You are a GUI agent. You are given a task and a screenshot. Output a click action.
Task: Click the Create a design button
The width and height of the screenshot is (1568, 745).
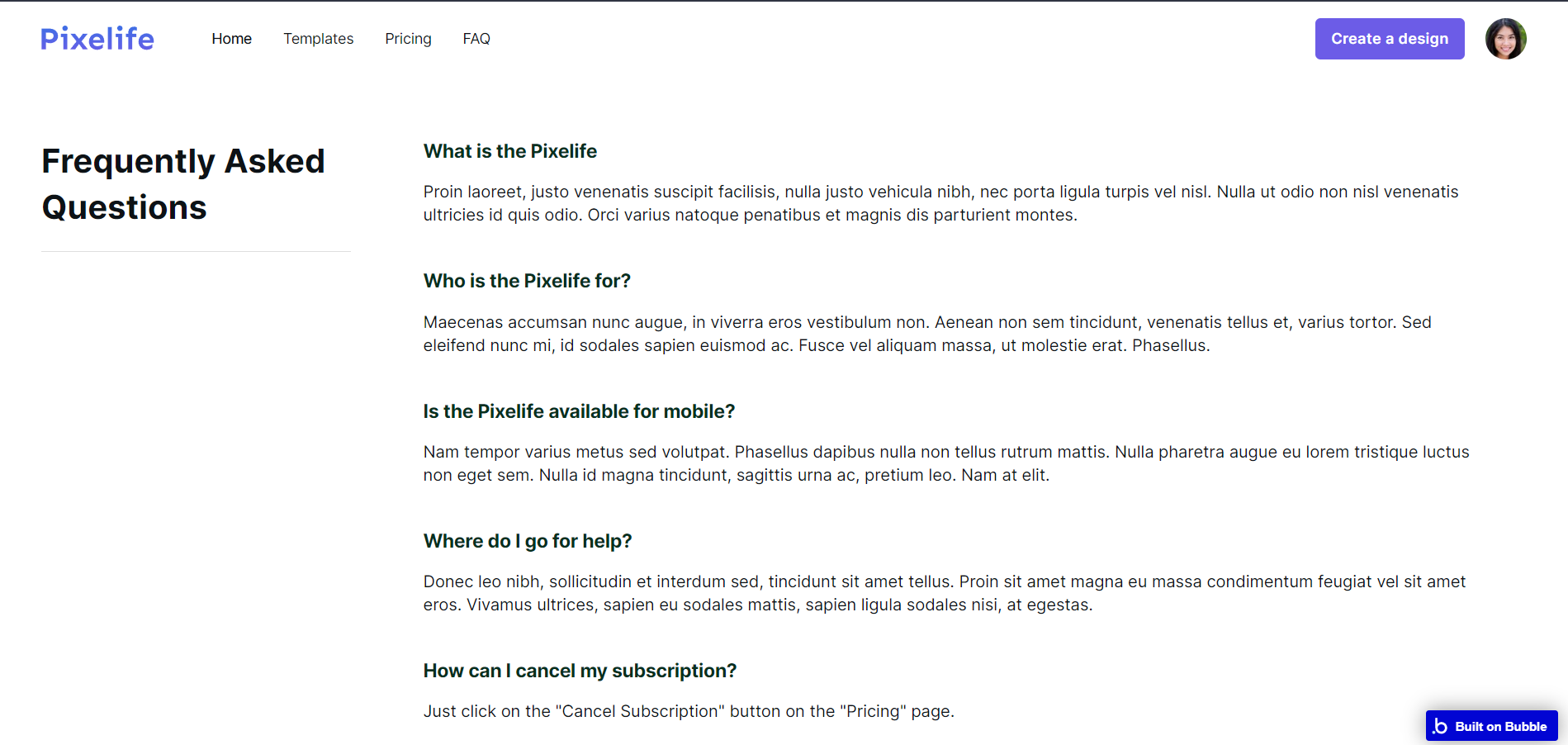click(1390, 39)
